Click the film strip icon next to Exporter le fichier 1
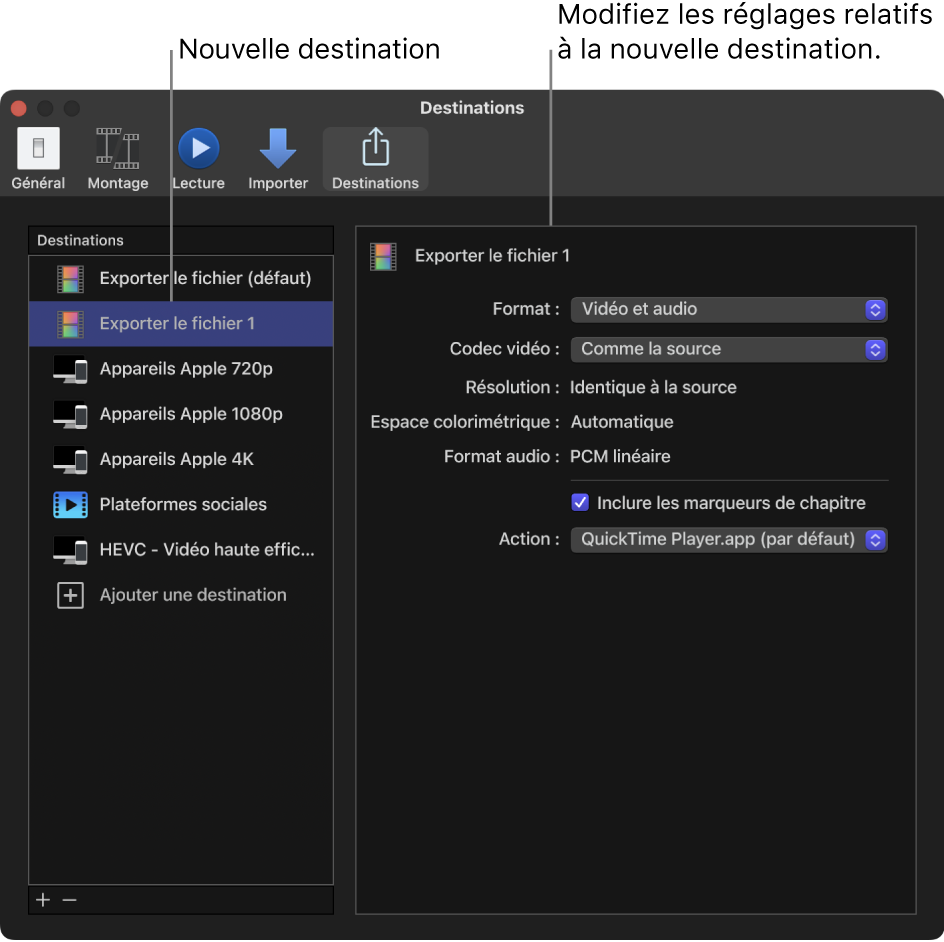 tap(70, 323)
